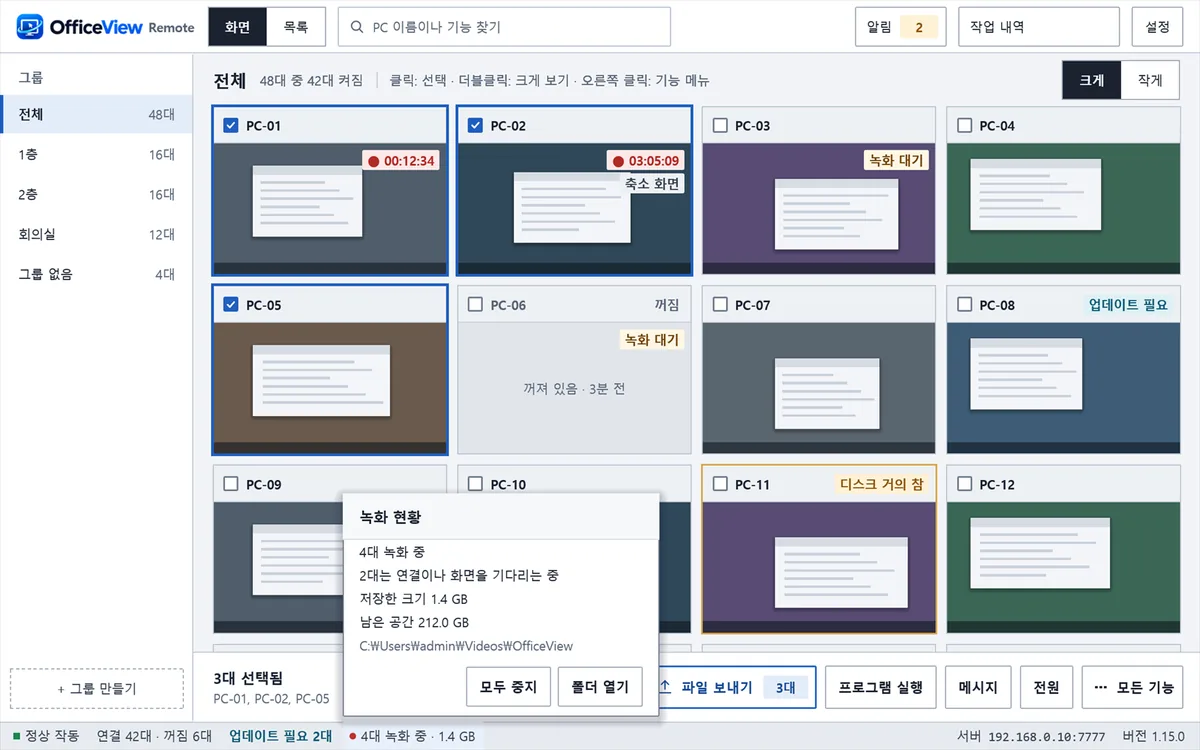Click the 축소 화면 label on PC-02

653,184
